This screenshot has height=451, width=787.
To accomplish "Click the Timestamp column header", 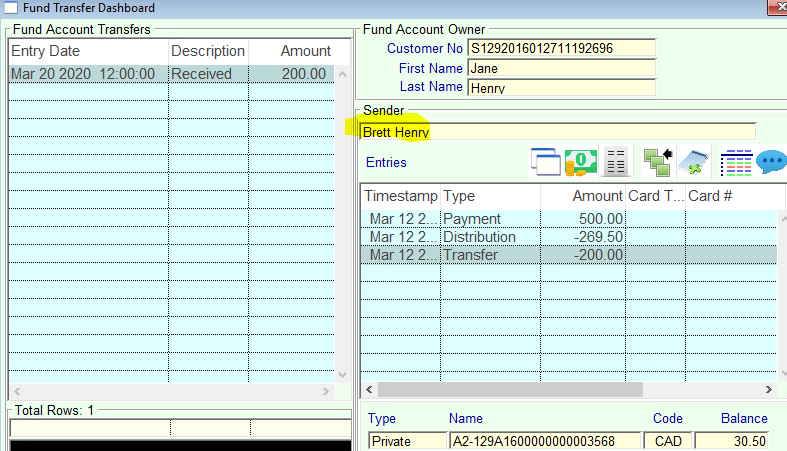I will (x=401, y=196).
